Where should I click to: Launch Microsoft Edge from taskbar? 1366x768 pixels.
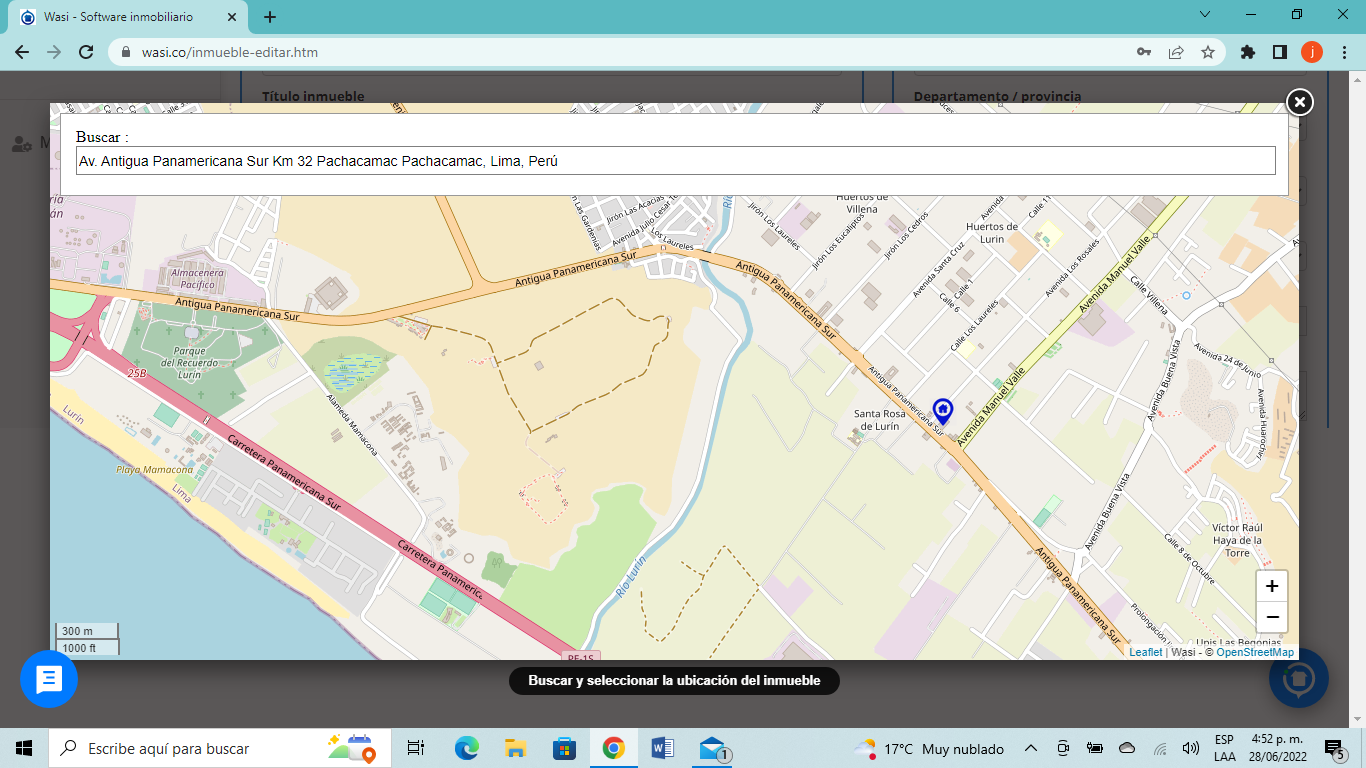[x=467, y=748]
